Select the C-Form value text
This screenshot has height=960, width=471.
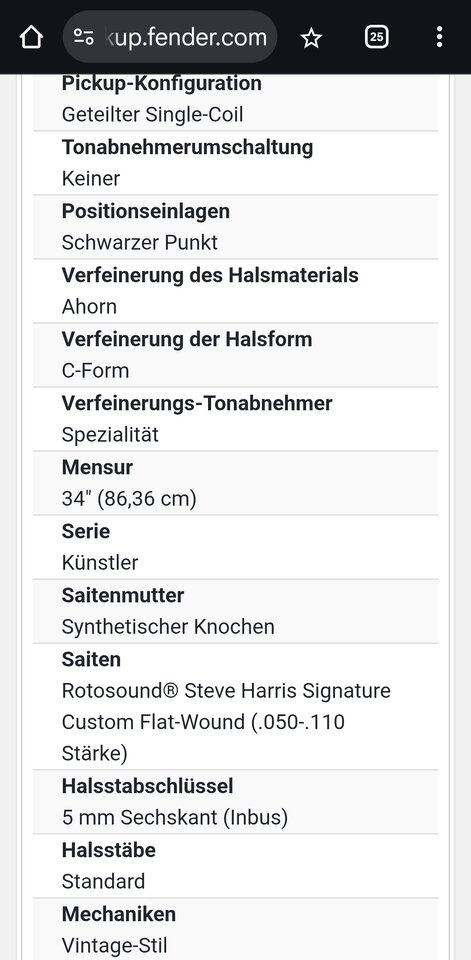tap(95, 370)
